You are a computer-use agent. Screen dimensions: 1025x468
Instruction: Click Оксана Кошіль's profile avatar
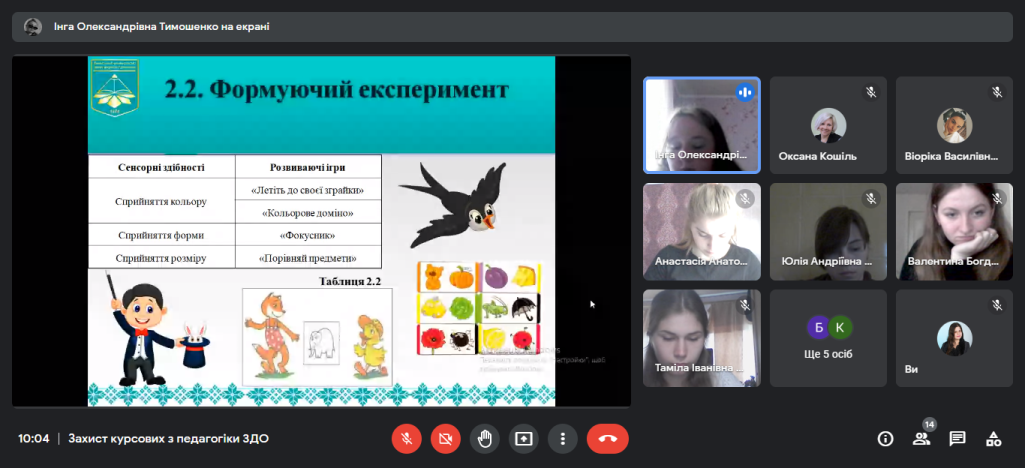point(828,125)
